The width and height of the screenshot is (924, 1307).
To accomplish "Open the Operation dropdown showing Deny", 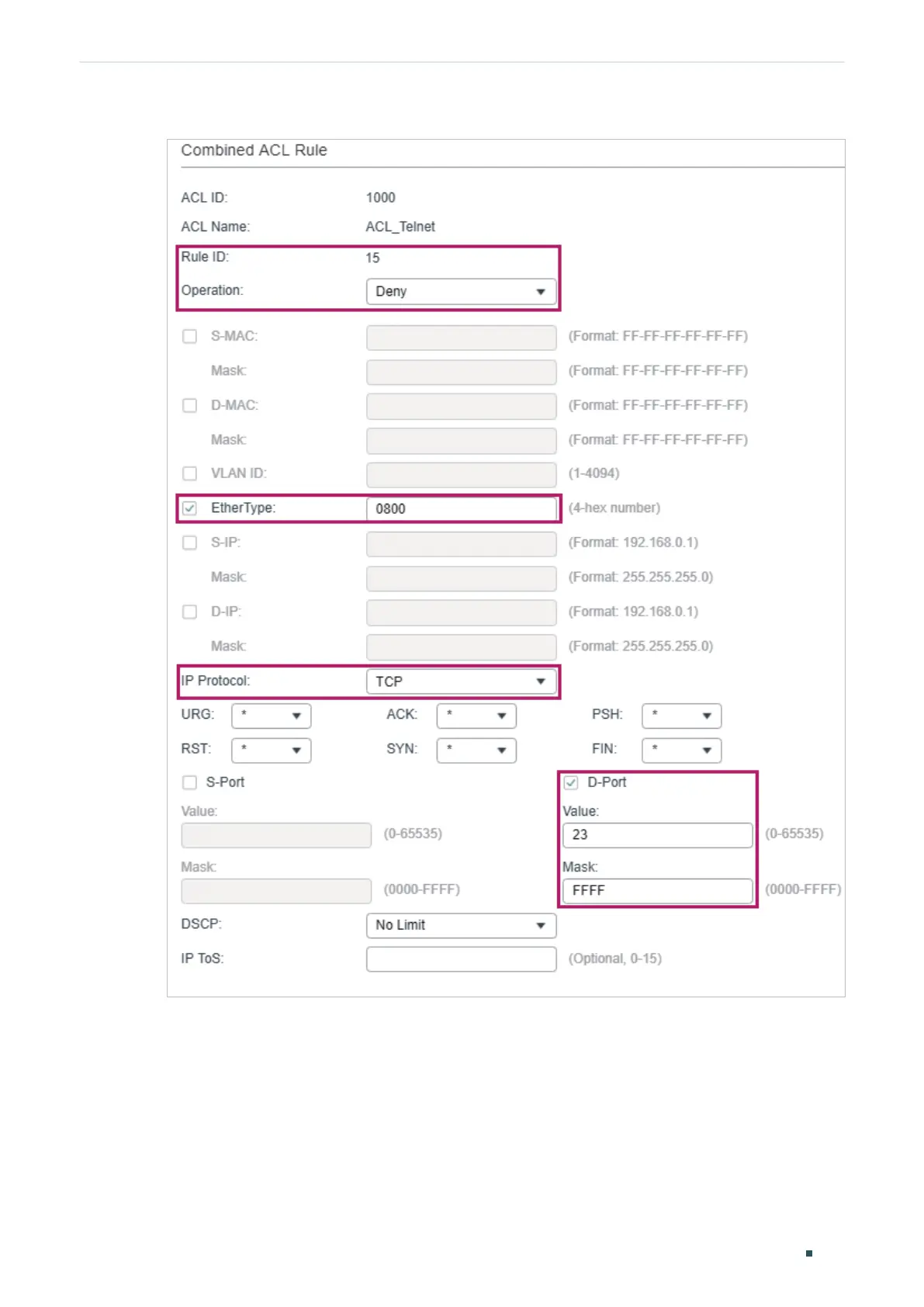I will click(461, 291).
